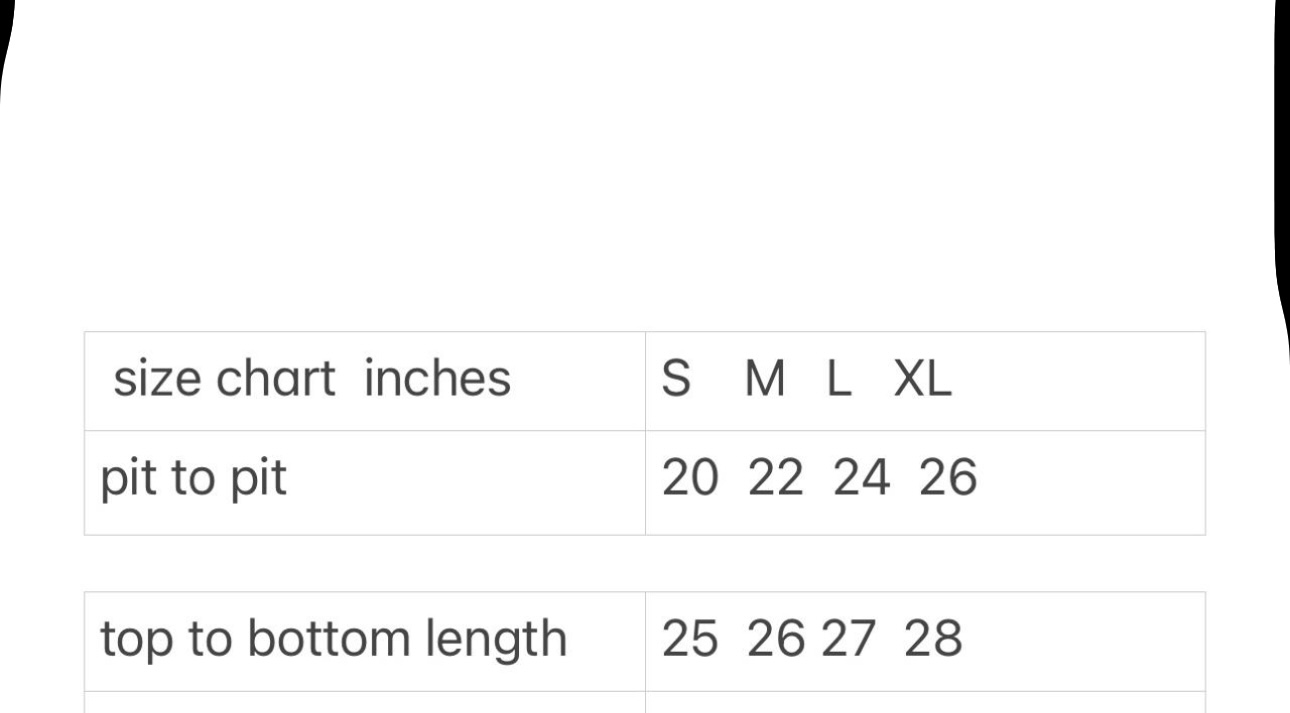The image size is (1290, 713).
Task: Click value 26 in the length row
Action: [775, 639]
